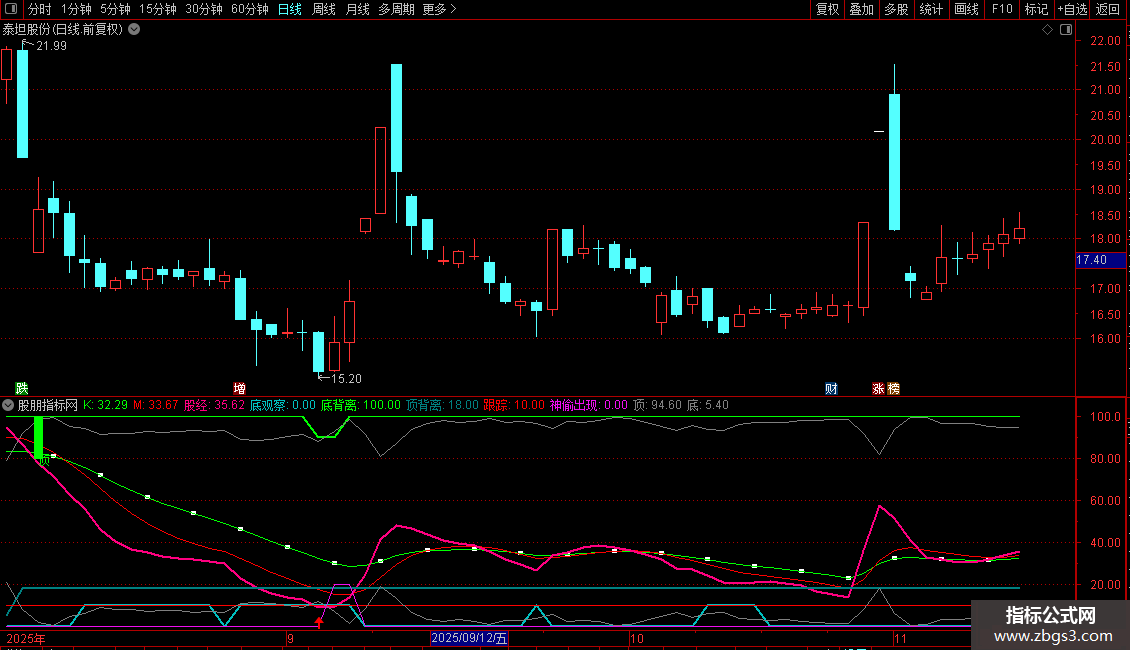Click the 返回 back button
This screenshot has width=1130, height=650.
pyautogui.click(x=1108, y=10)
